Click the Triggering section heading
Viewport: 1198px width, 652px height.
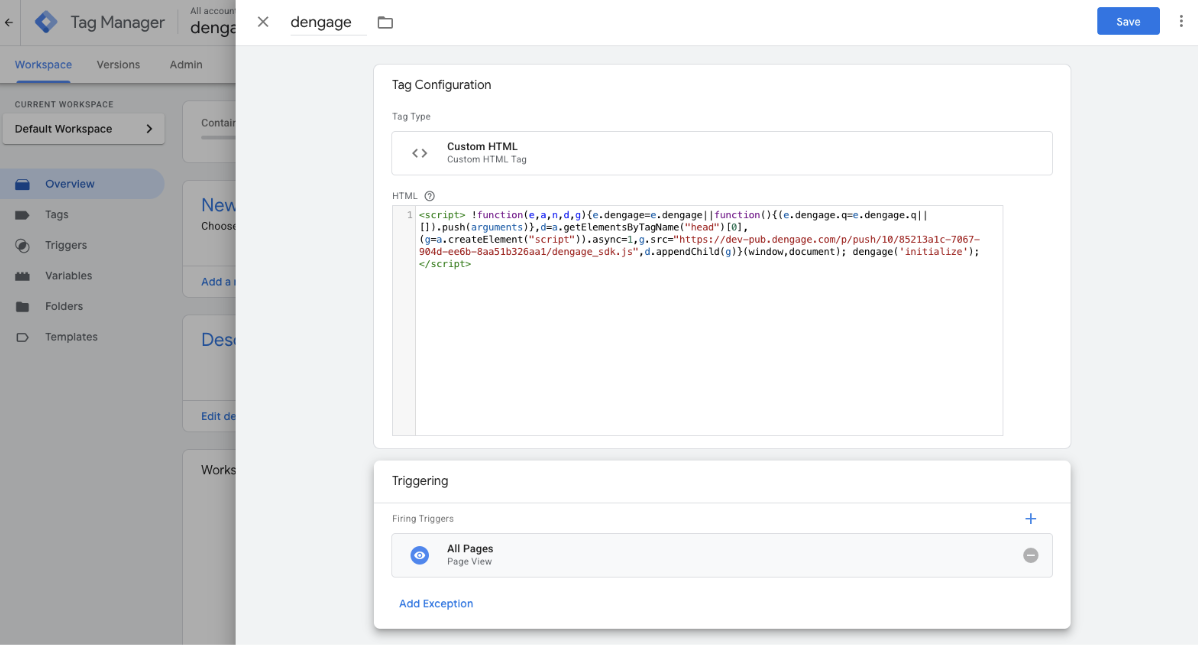point(420,481)
